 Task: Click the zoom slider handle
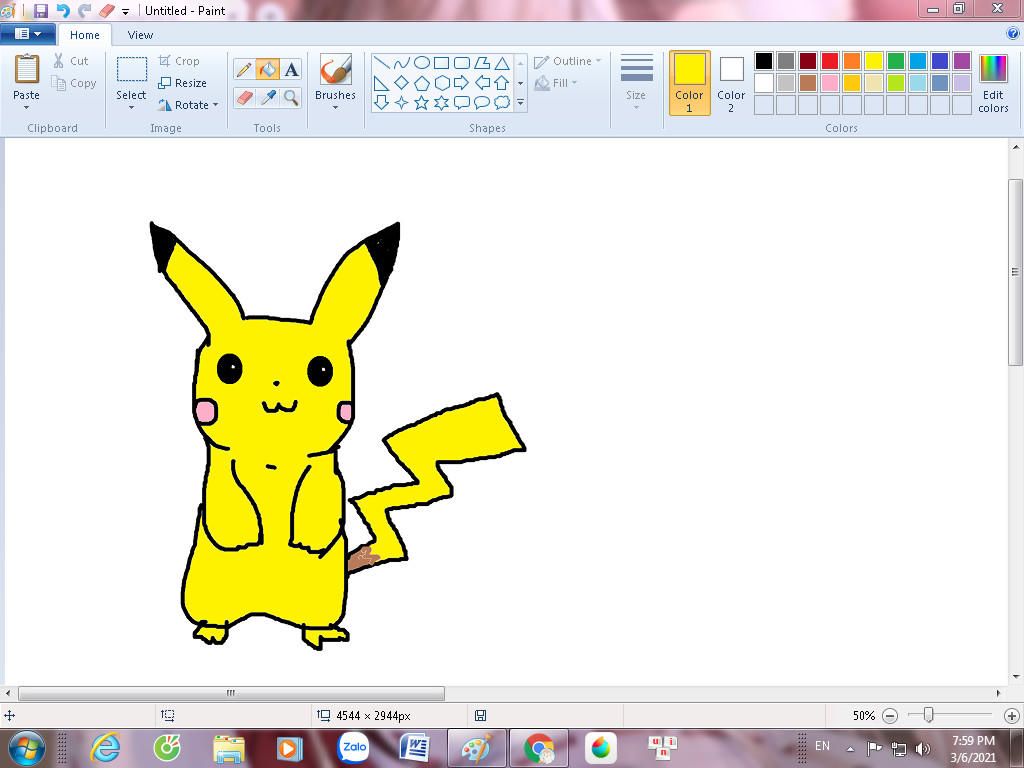928,715
